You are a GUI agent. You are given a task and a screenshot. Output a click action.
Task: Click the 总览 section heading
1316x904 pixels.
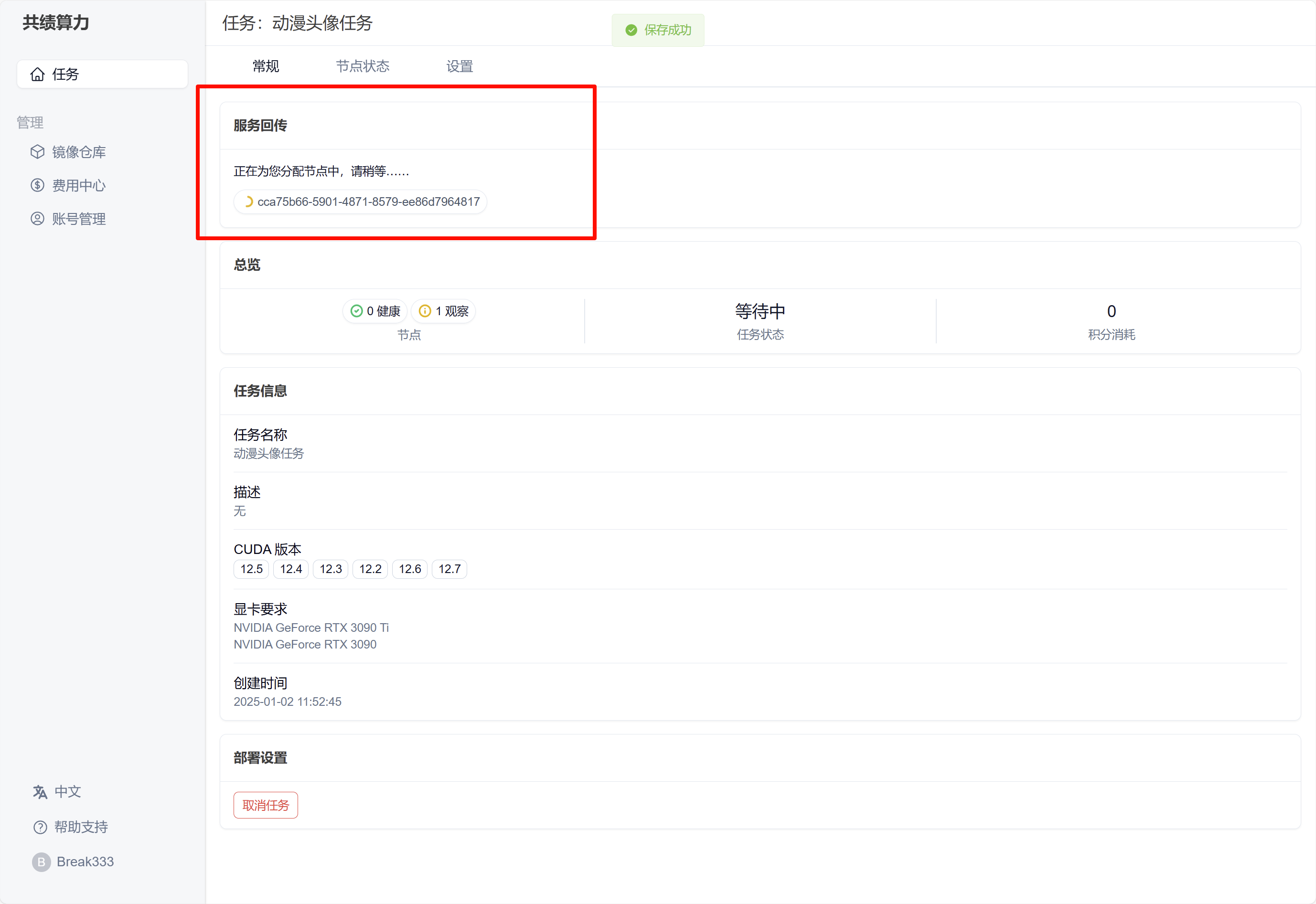coord(247,265)
